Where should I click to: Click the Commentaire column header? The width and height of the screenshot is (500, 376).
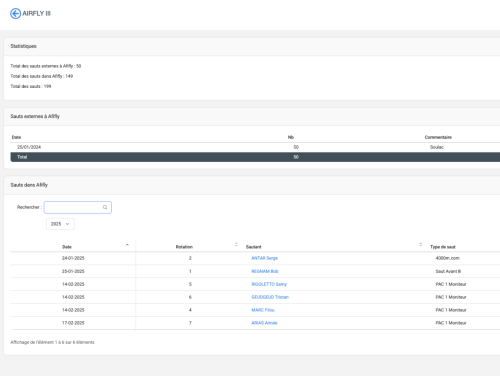point(438,137)
